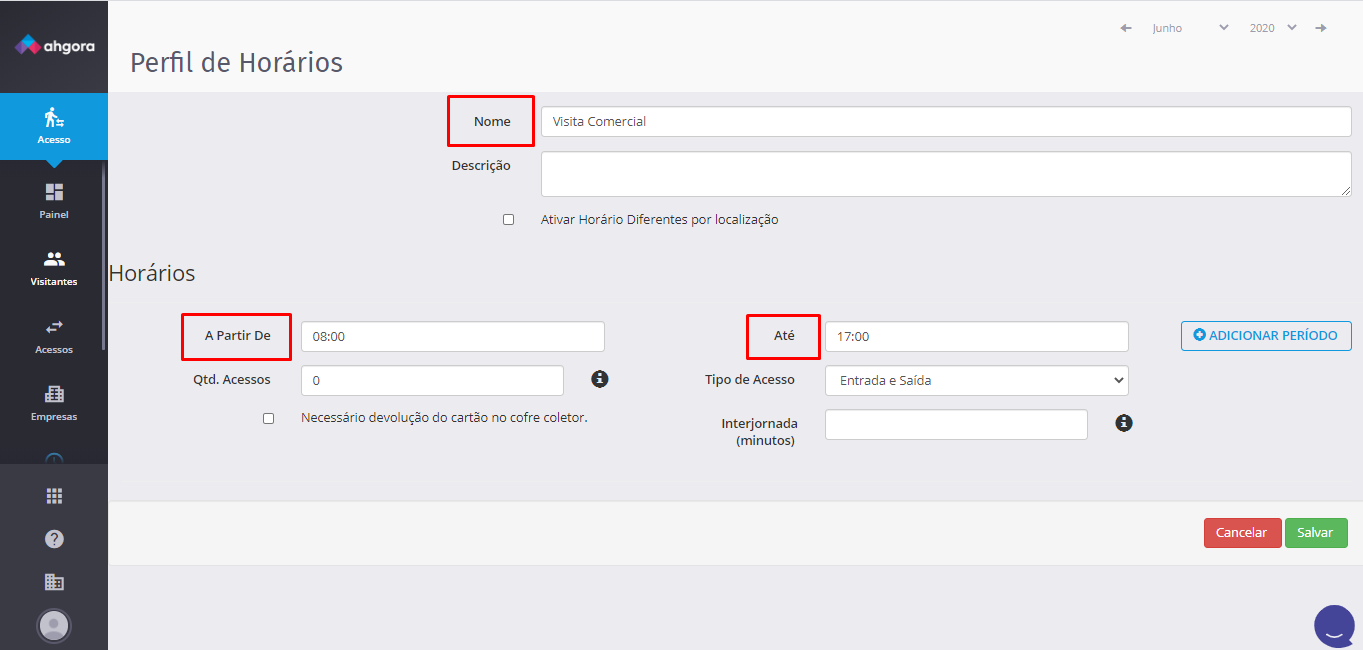The width and height of the screenshot is (1363, 650).
Task: Open the company building icon near the bottom
Action: click(54, 581)
